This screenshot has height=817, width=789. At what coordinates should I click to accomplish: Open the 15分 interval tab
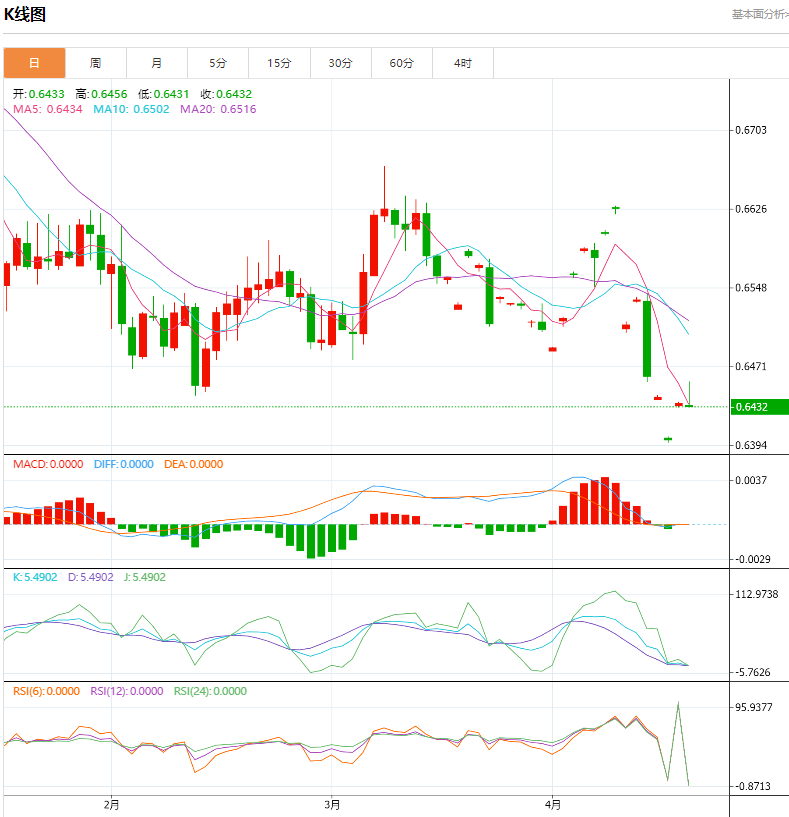point(279,63)
